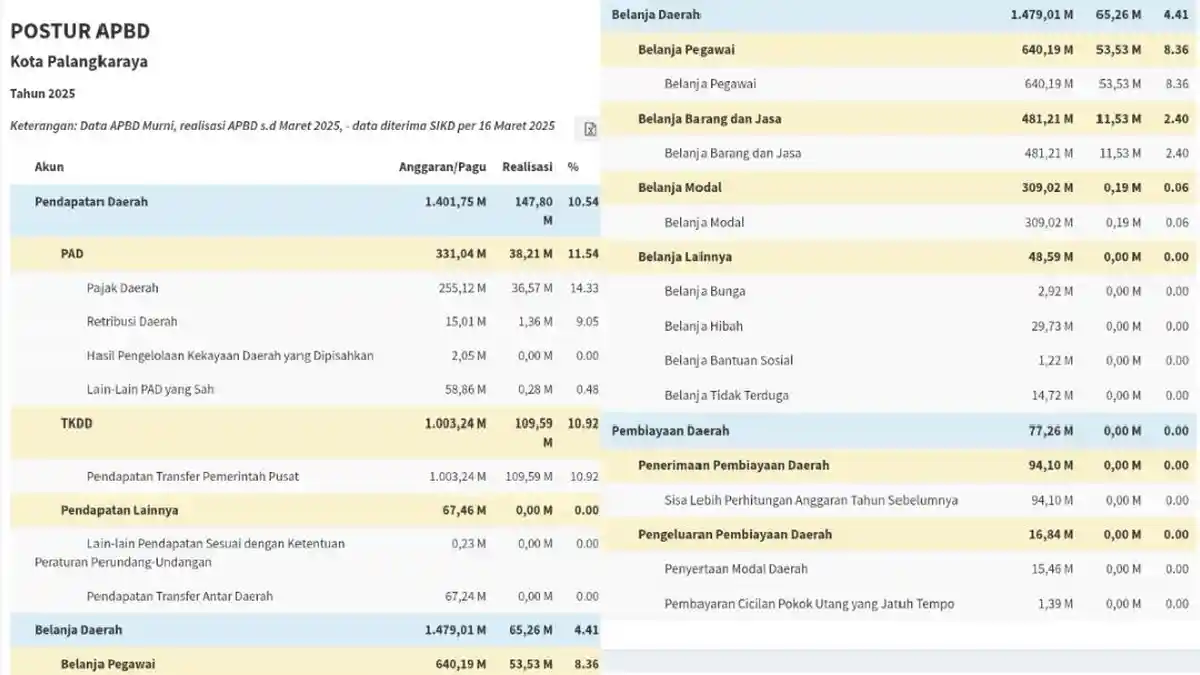Click Sisa Lebih Perhitungan Anggaran Tahun Sebelumnya
Image resolution: width=1200 pixels, height=675 pixels.
coord(811,500)
